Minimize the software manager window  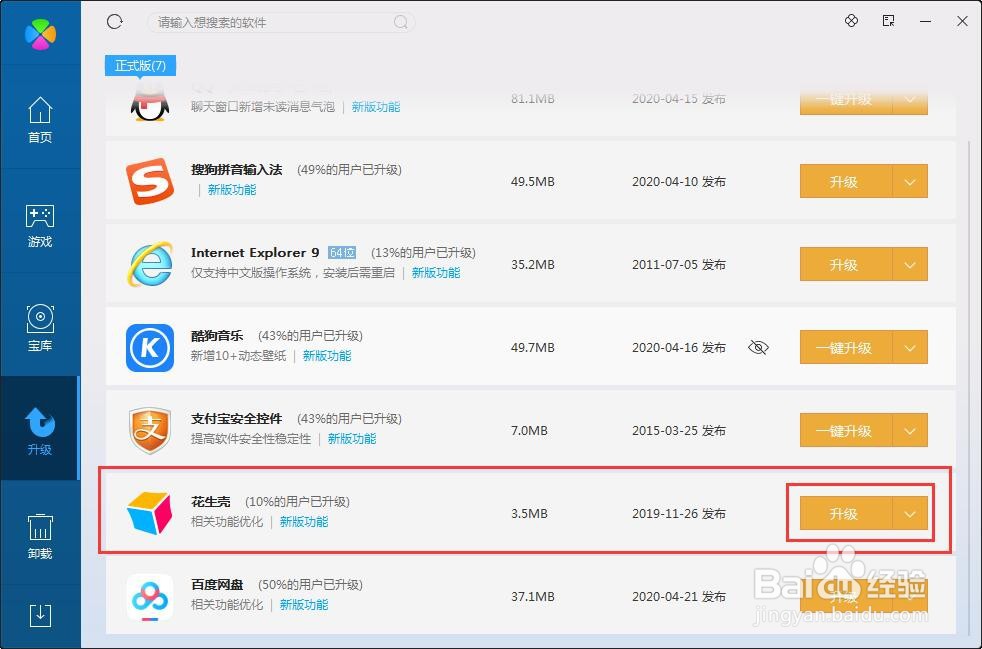926,21
